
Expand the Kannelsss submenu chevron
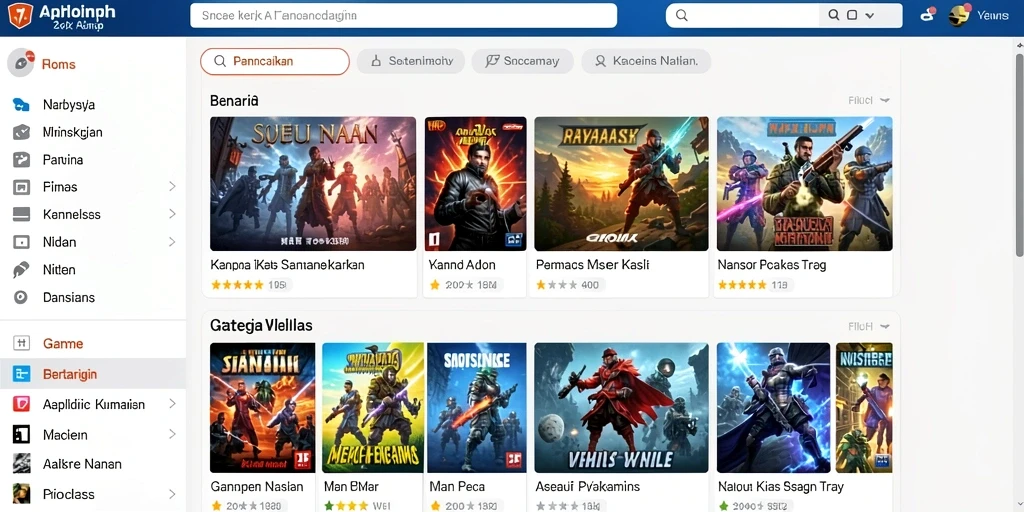tap(172, 214)
